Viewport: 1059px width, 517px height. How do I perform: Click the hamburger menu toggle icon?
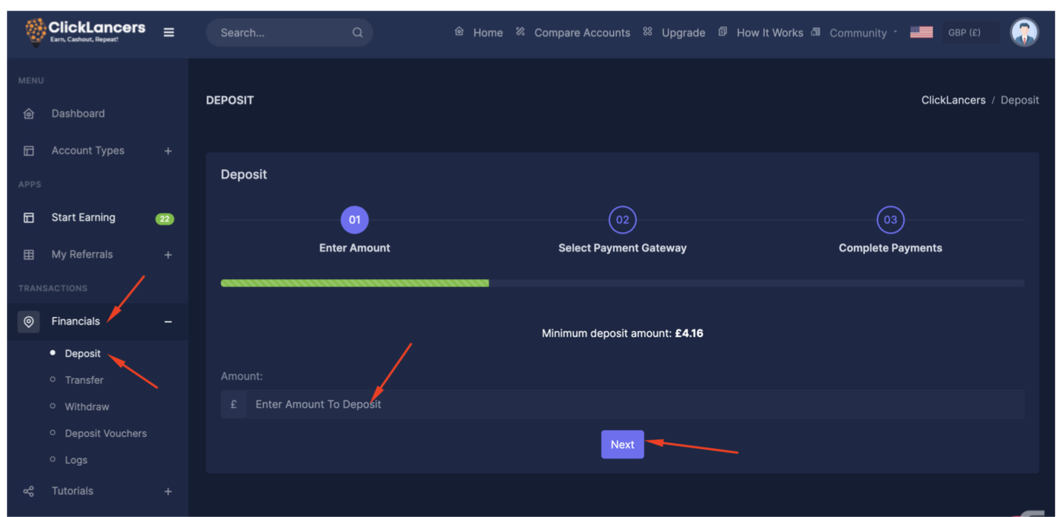tap(169, 33)
